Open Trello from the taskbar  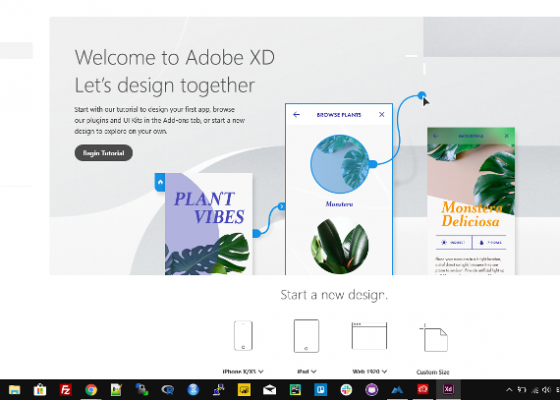321,390
